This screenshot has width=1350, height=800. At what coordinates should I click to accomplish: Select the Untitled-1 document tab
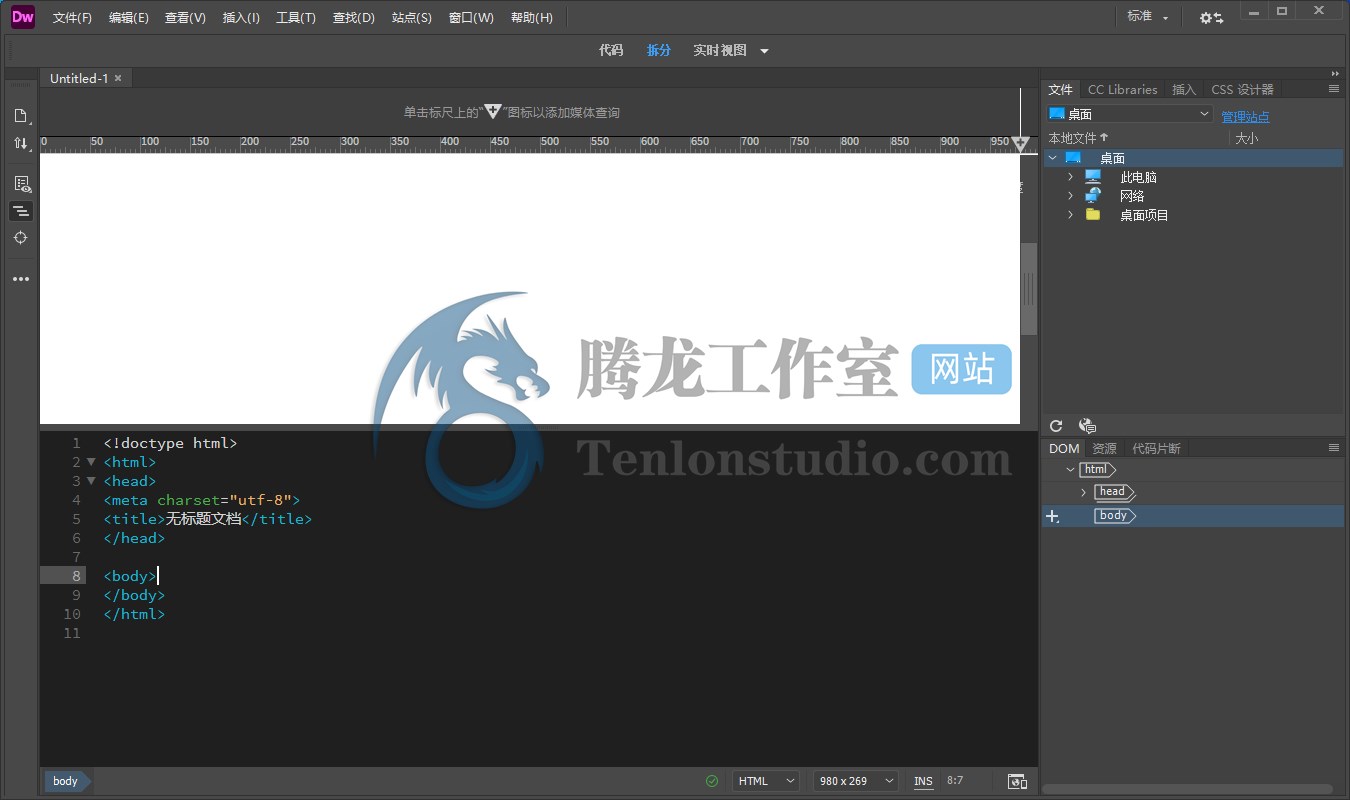78,78
